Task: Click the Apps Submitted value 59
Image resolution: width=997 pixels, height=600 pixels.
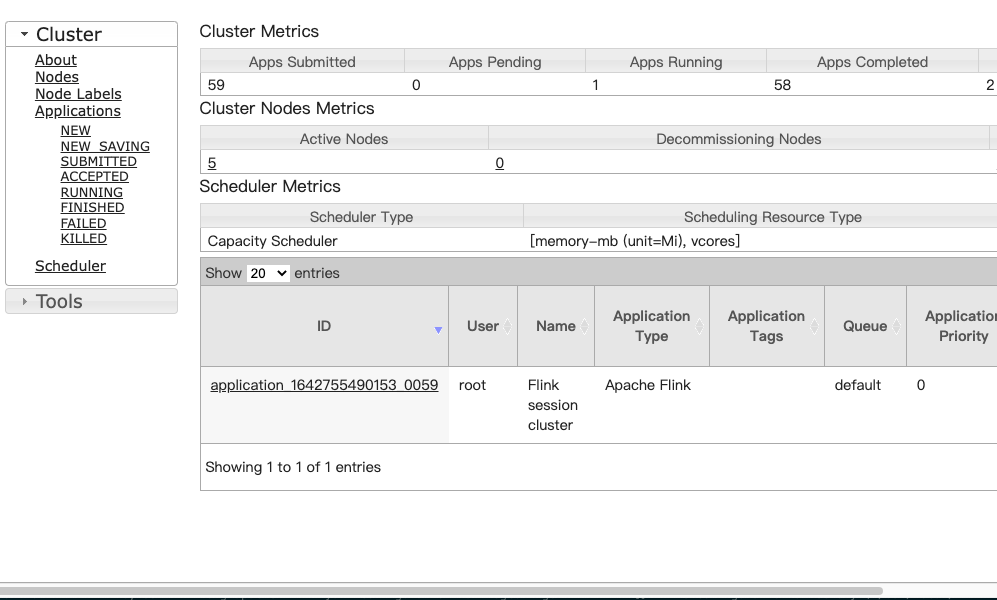Action: coord(216,85)
